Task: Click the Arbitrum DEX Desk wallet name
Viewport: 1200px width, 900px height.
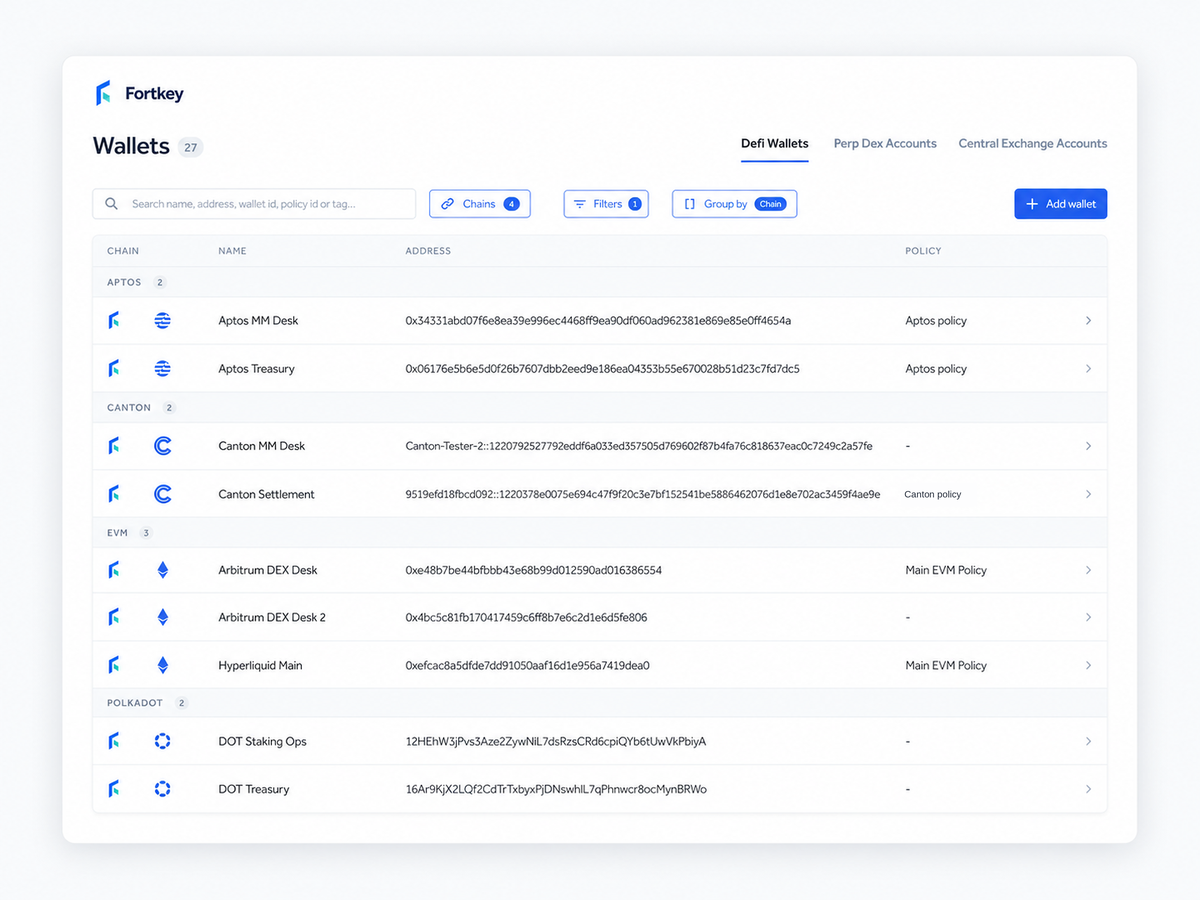Action: point(268,570)
